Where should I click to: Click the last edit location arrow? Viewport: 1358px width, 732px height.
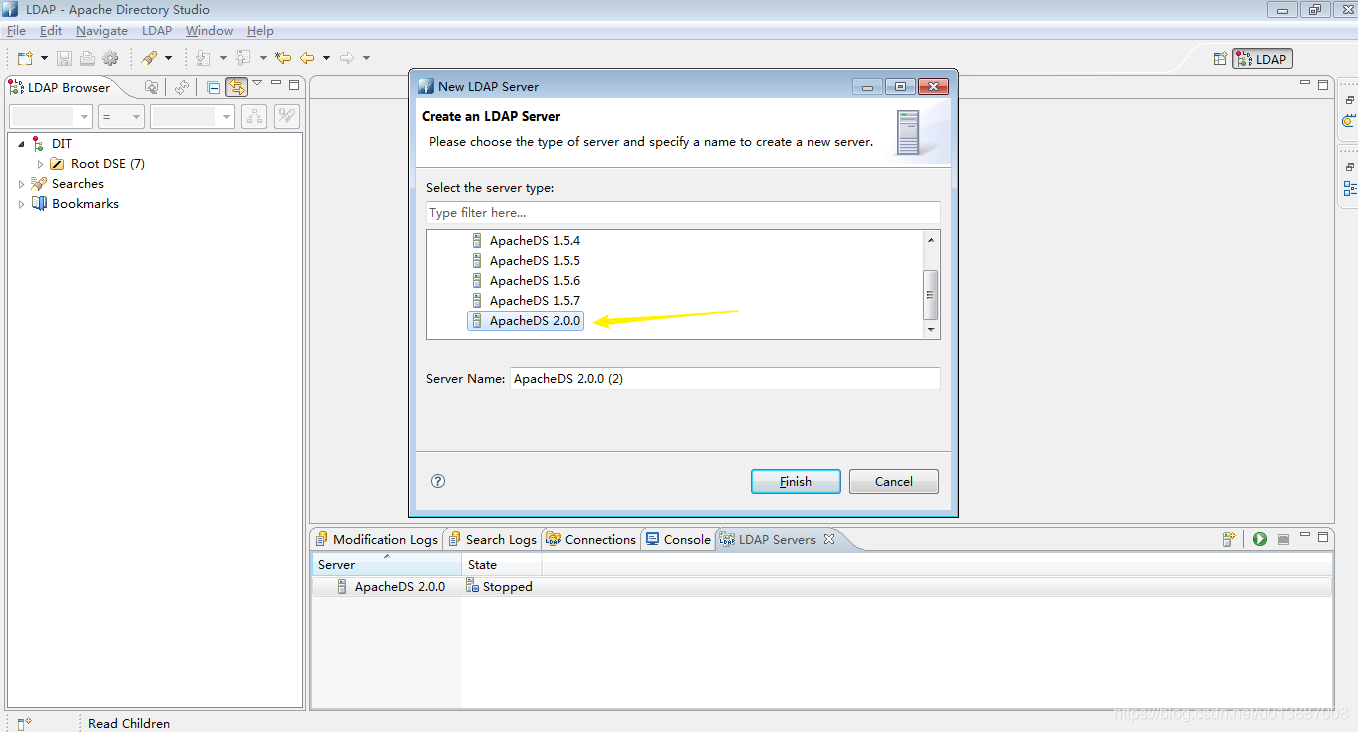pos(283,58)
